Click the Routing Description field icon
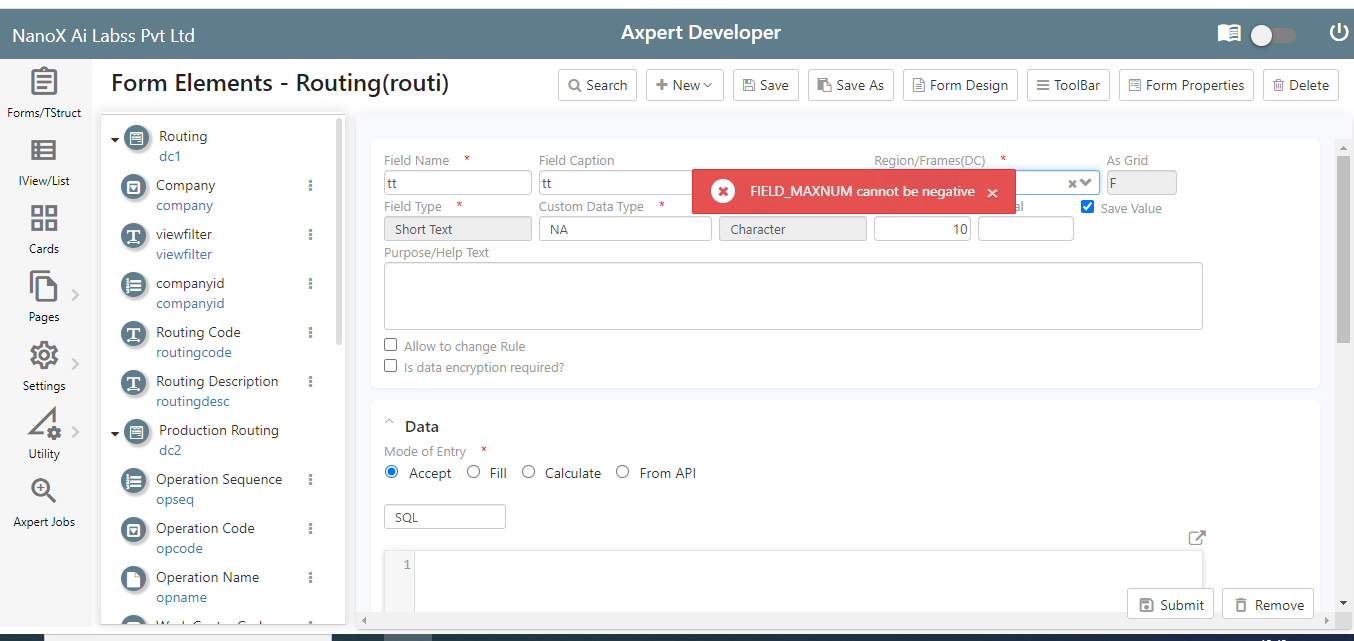The image size is (1354, 641). 133,383
